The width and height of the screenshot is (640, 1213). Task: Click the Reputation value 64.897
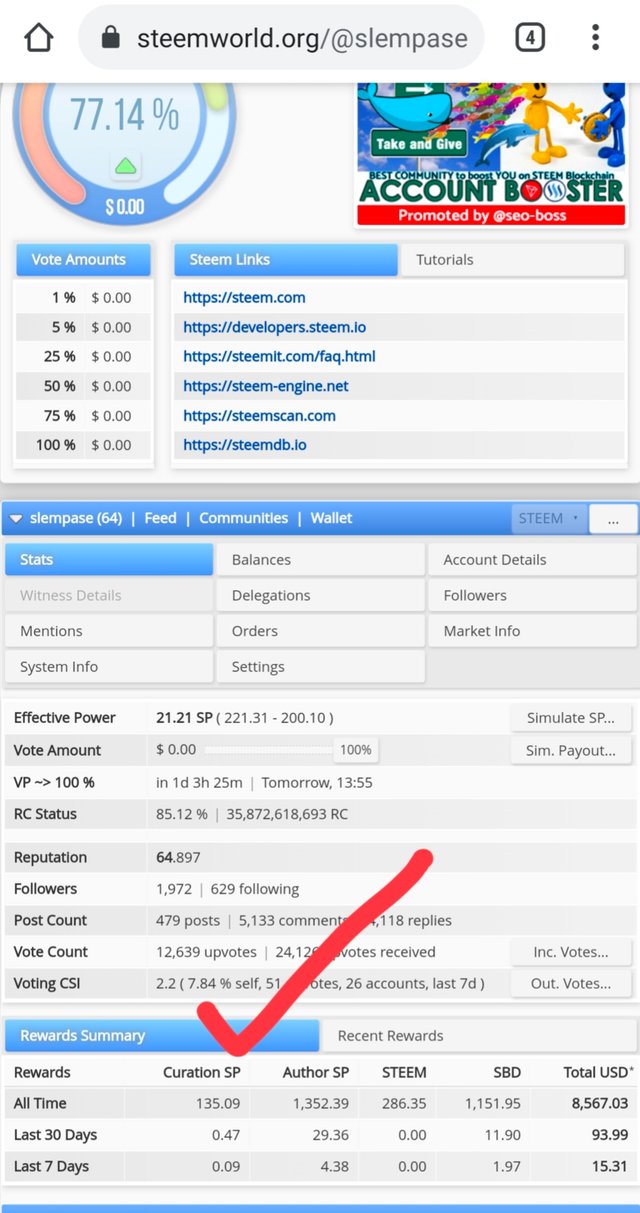point(178,858)
